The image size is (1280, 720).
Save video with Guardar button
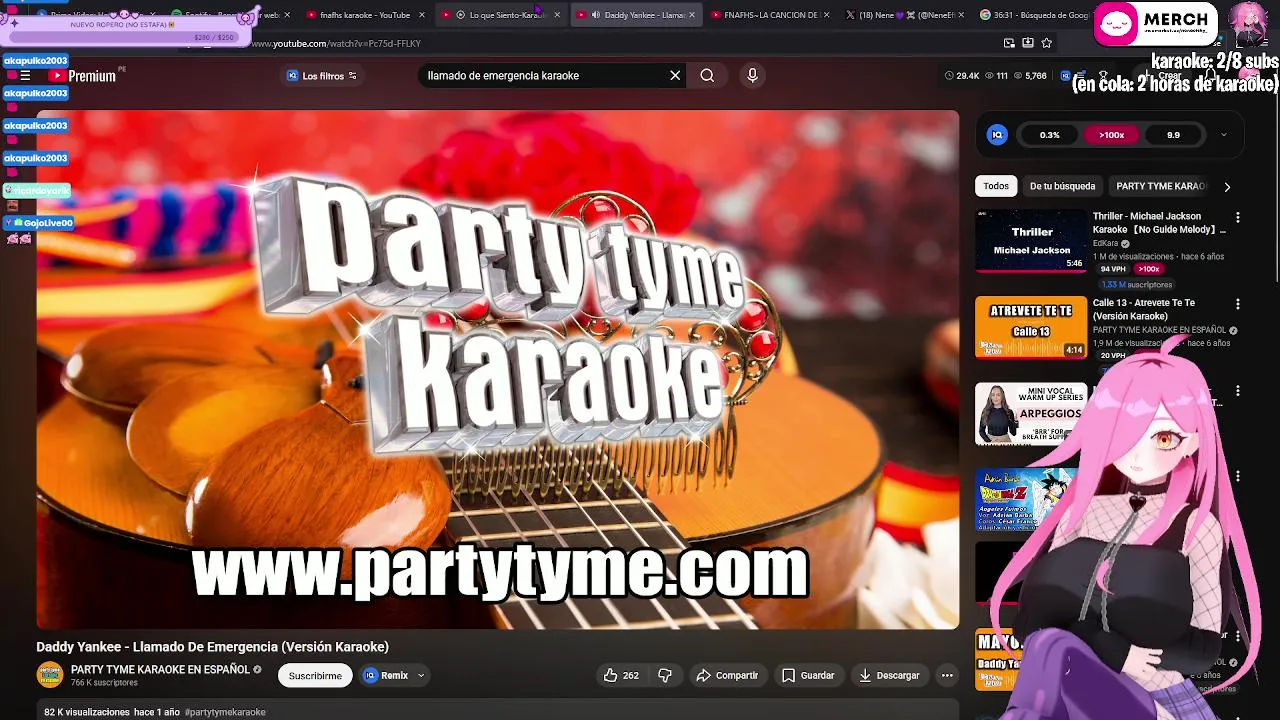coord(808,676)
